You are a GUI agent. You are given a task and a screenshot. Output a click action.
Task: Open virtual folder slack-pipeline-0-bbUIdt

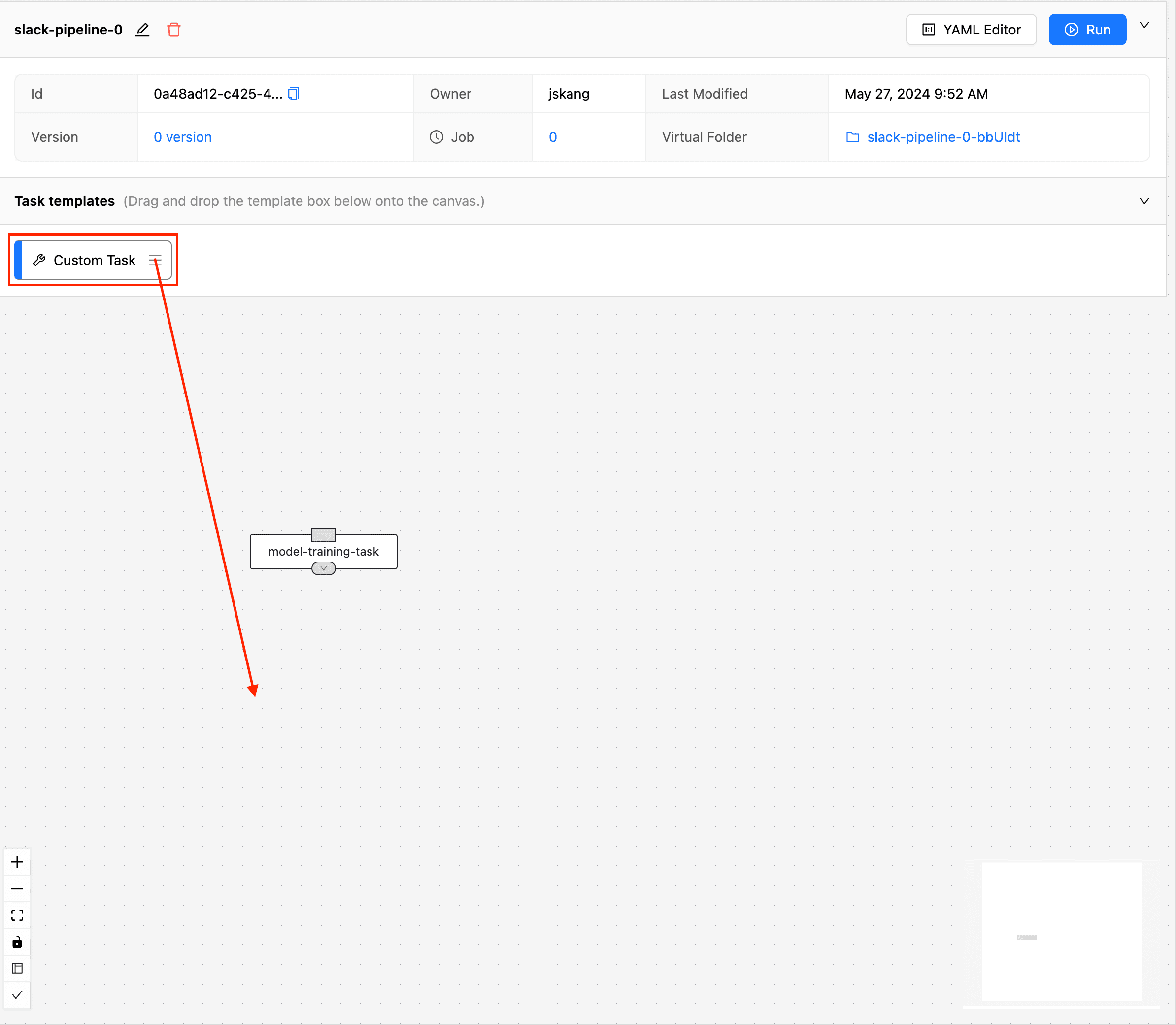click(x=943, y=137)
